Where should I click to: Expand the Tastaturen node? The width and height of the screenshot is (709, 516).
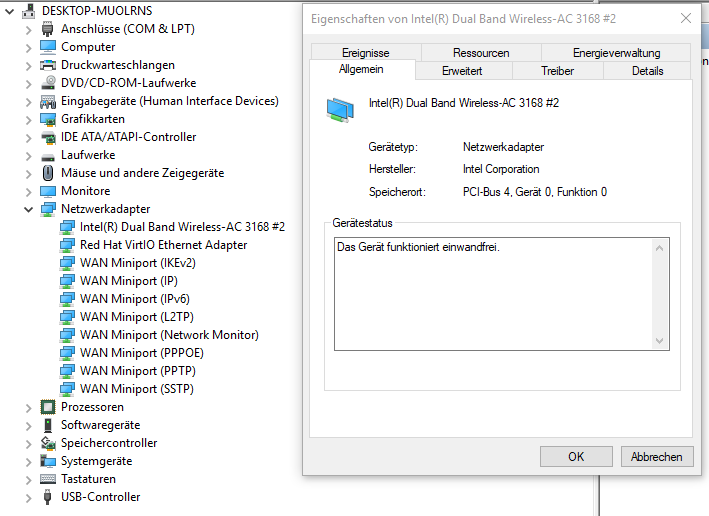point(28,480)
